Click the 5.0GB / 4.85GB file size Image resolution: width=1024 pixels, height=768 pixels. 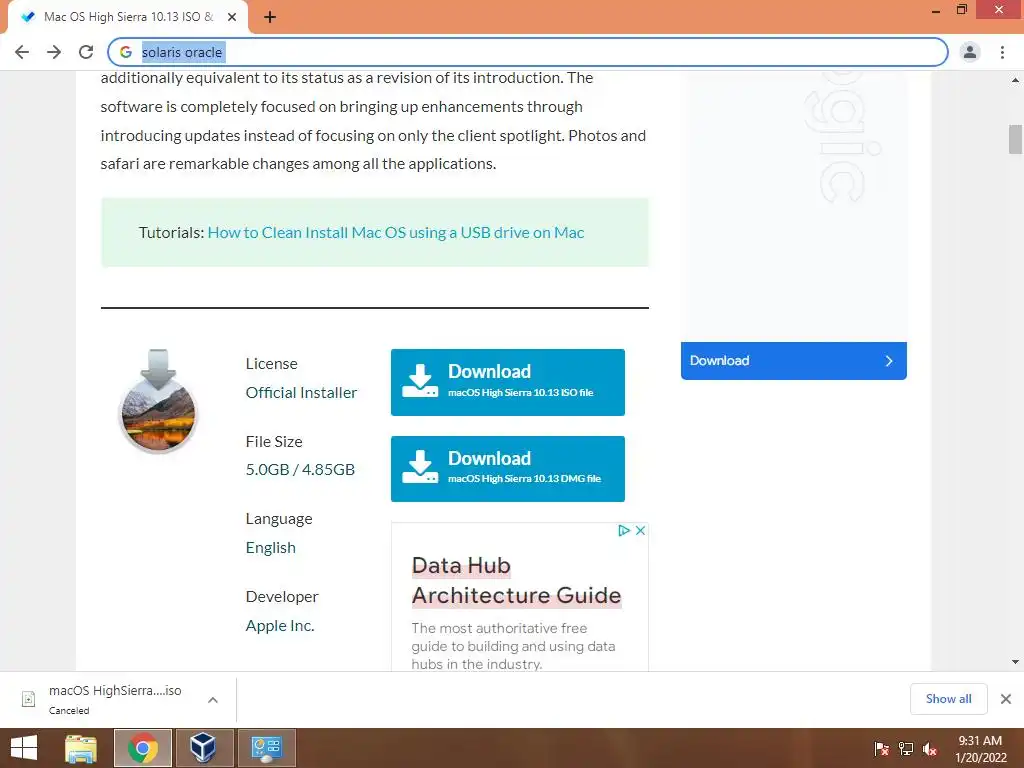click(x=300, y=470)
